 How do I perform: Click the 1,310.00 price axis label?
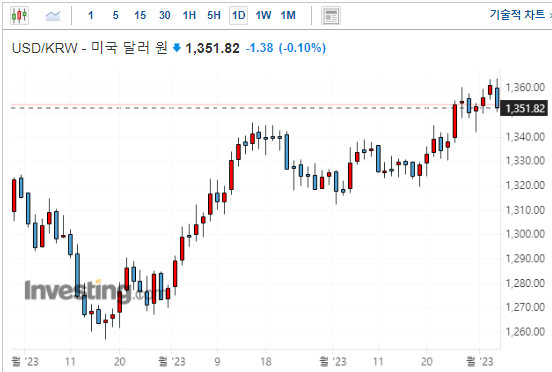525,210
